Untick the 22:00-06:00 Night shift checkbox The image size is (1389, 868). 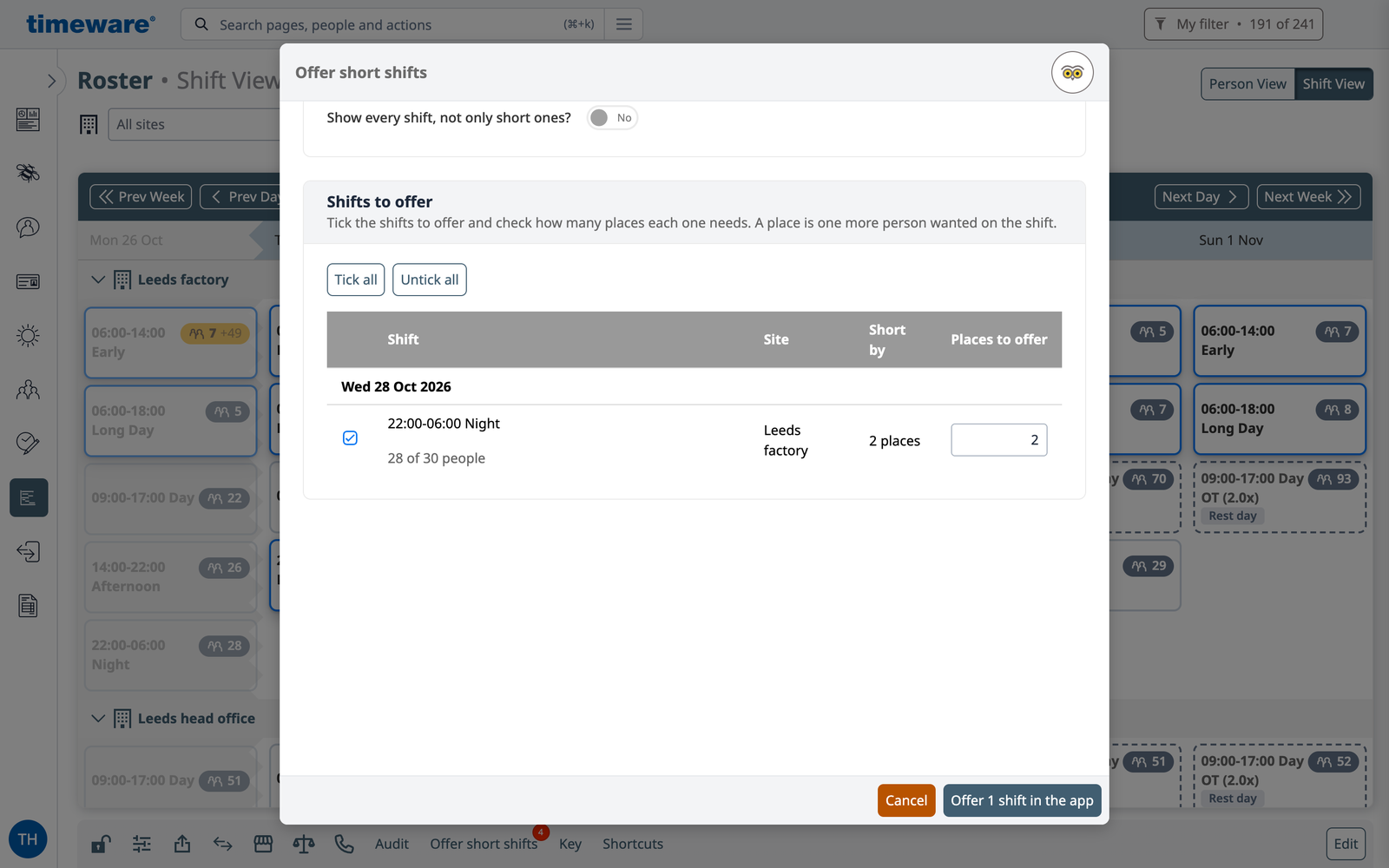pyautogui.click(x=350, y=438)
